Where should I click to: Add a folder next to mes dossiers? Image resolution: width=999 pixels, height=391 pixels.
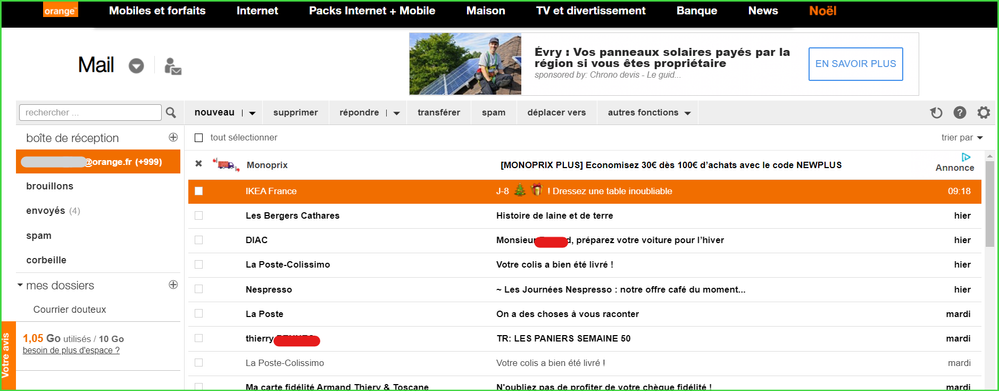click(173, 285)
